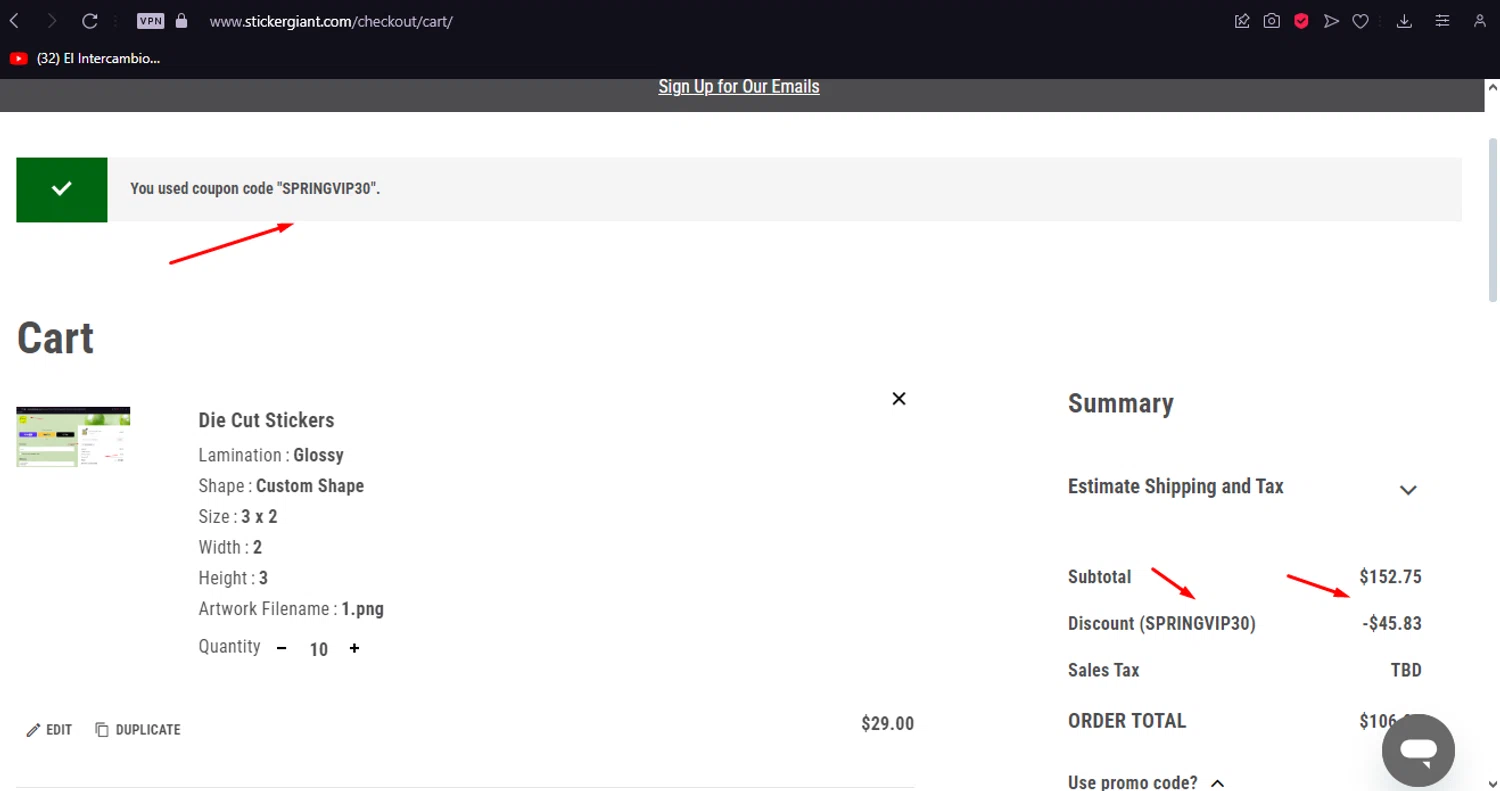The width and height of the screenshot is (1500, 791).
Task: Open the browser profile account icon
Action: coord(1480,20)
